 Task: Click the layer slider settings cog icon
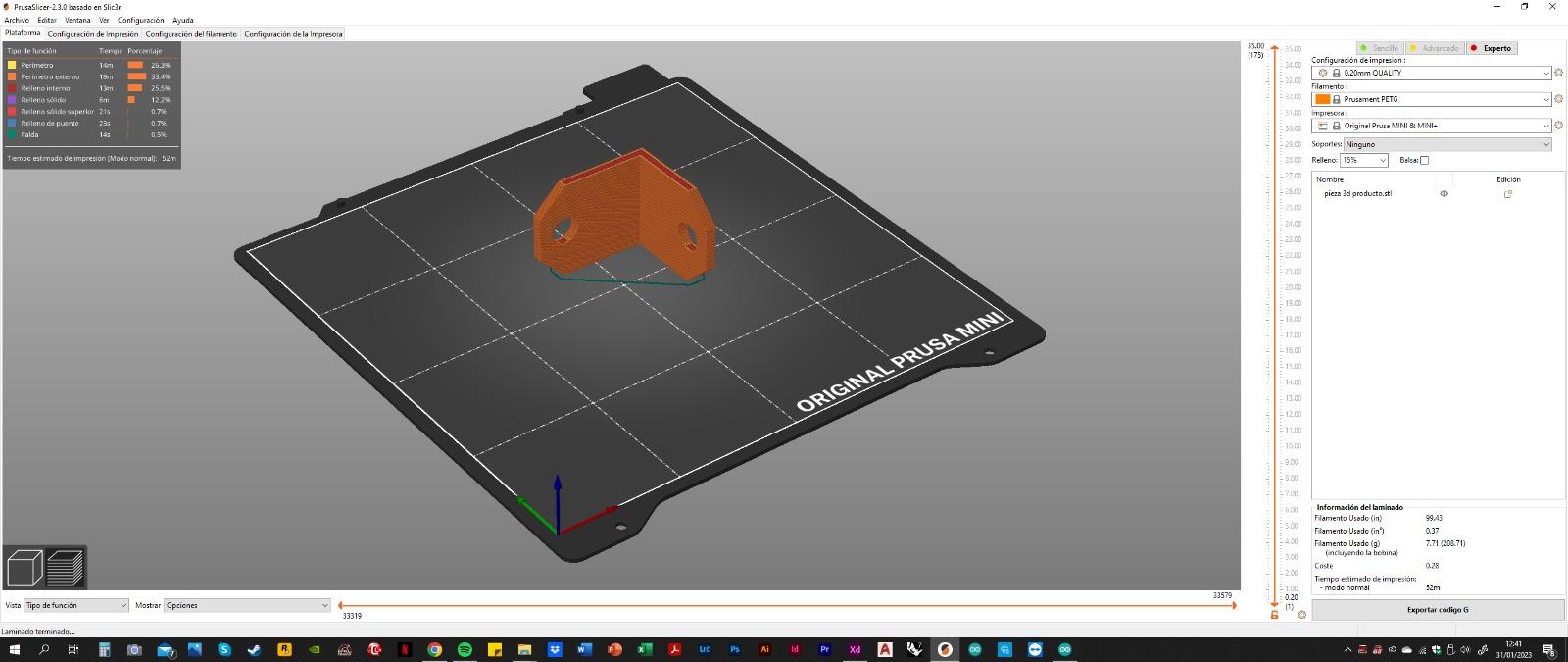click(x=1301, y=615)
